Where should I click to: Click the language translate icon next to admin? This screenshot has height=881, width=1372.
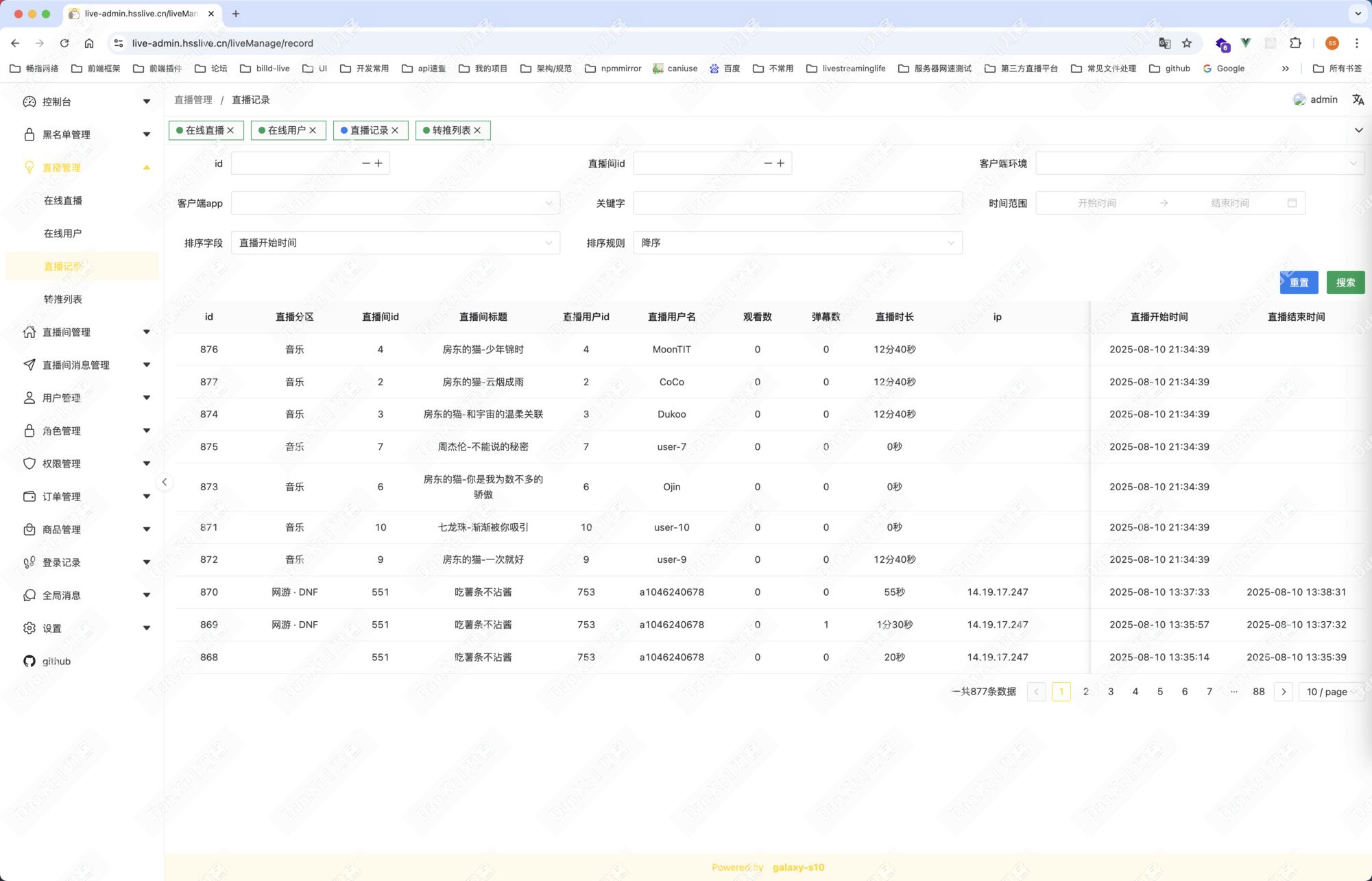[x=1358, y=99]
